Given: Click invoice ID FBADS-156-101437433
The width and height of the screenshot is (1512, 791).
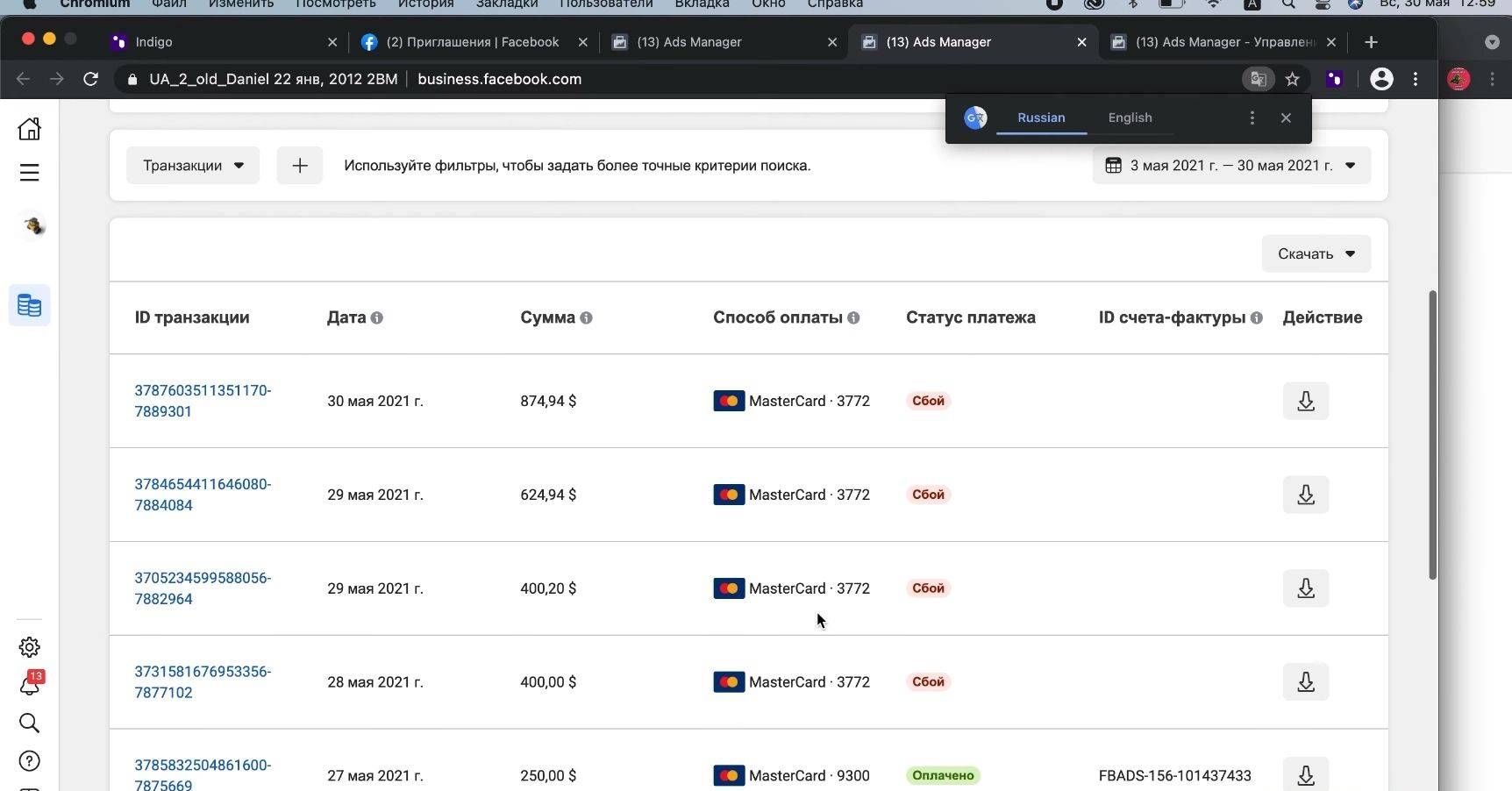Looking at the screenshot, I should [x=1174, y=775].
